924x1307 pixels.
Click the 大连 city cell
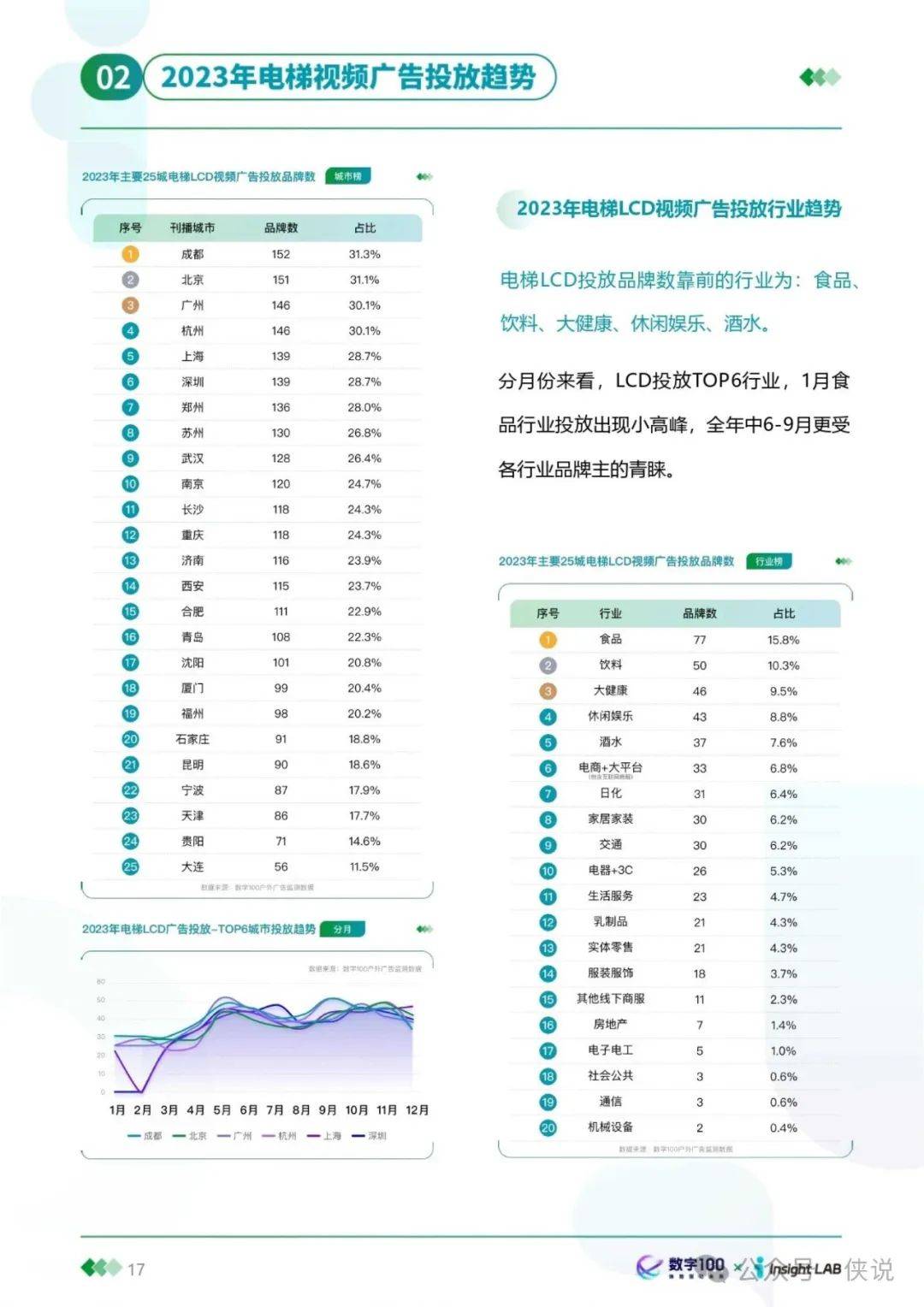(192, 866)
